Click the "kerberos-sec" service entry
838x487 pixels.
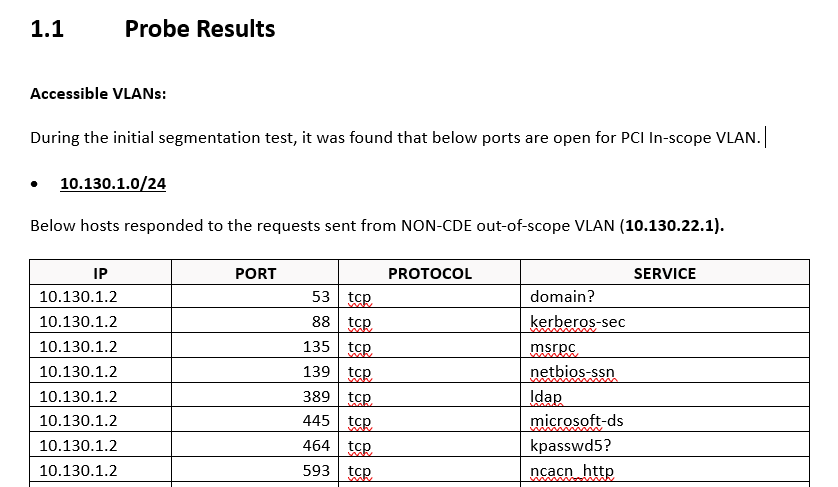point(577,322)
